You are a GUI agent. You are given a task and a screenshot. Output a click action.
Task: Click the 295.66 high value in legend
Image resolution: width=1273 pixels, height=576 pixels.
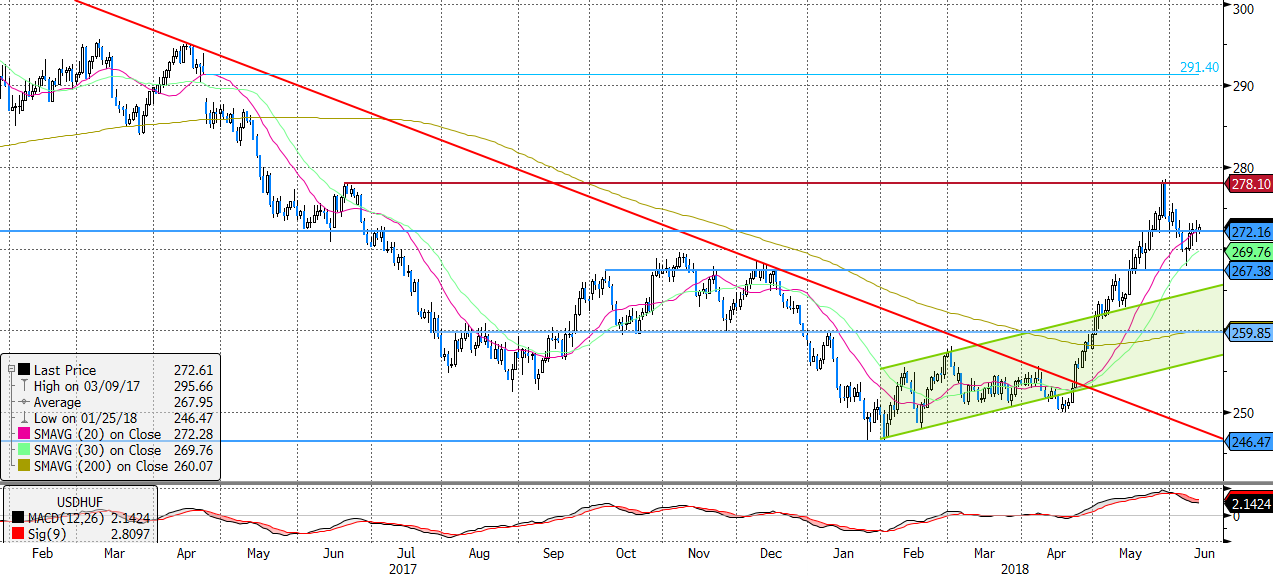click(196, 386)
